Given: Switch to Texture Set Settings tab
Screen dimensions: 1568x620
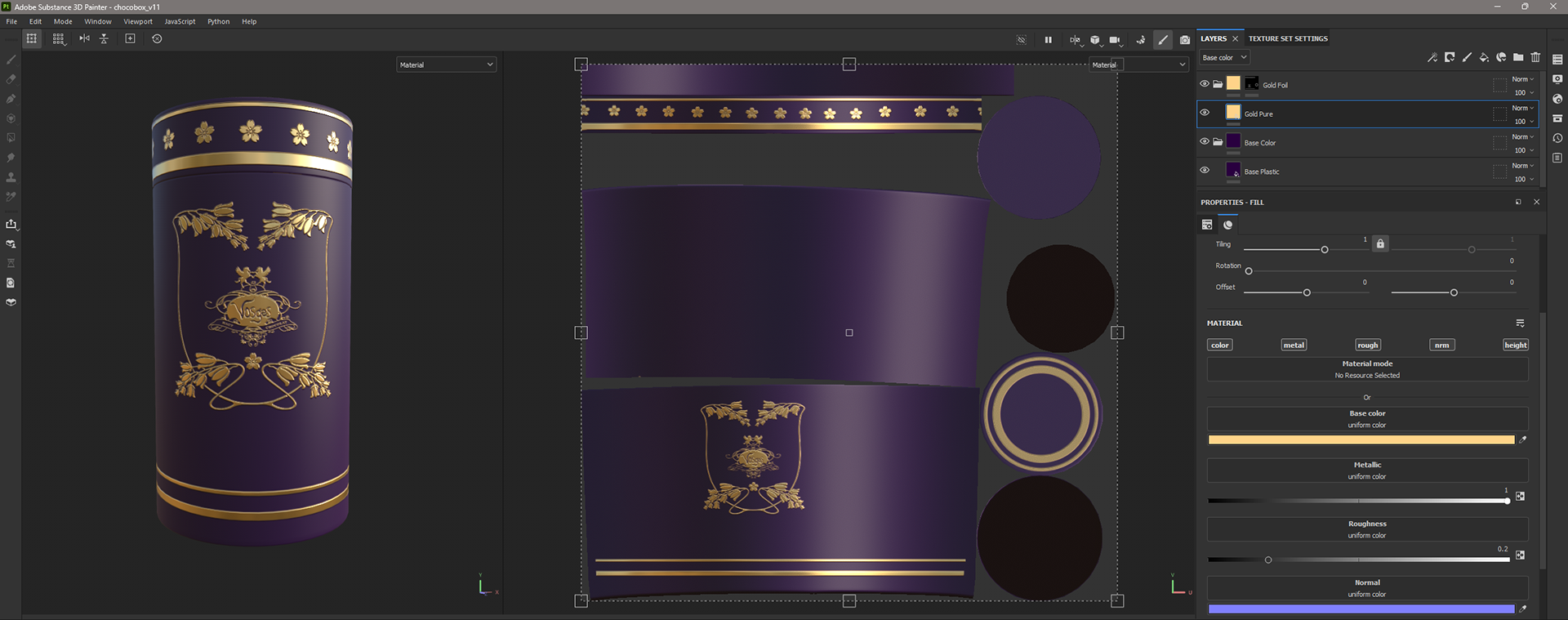Looking at the screenshot, I should coord(1288,38).
